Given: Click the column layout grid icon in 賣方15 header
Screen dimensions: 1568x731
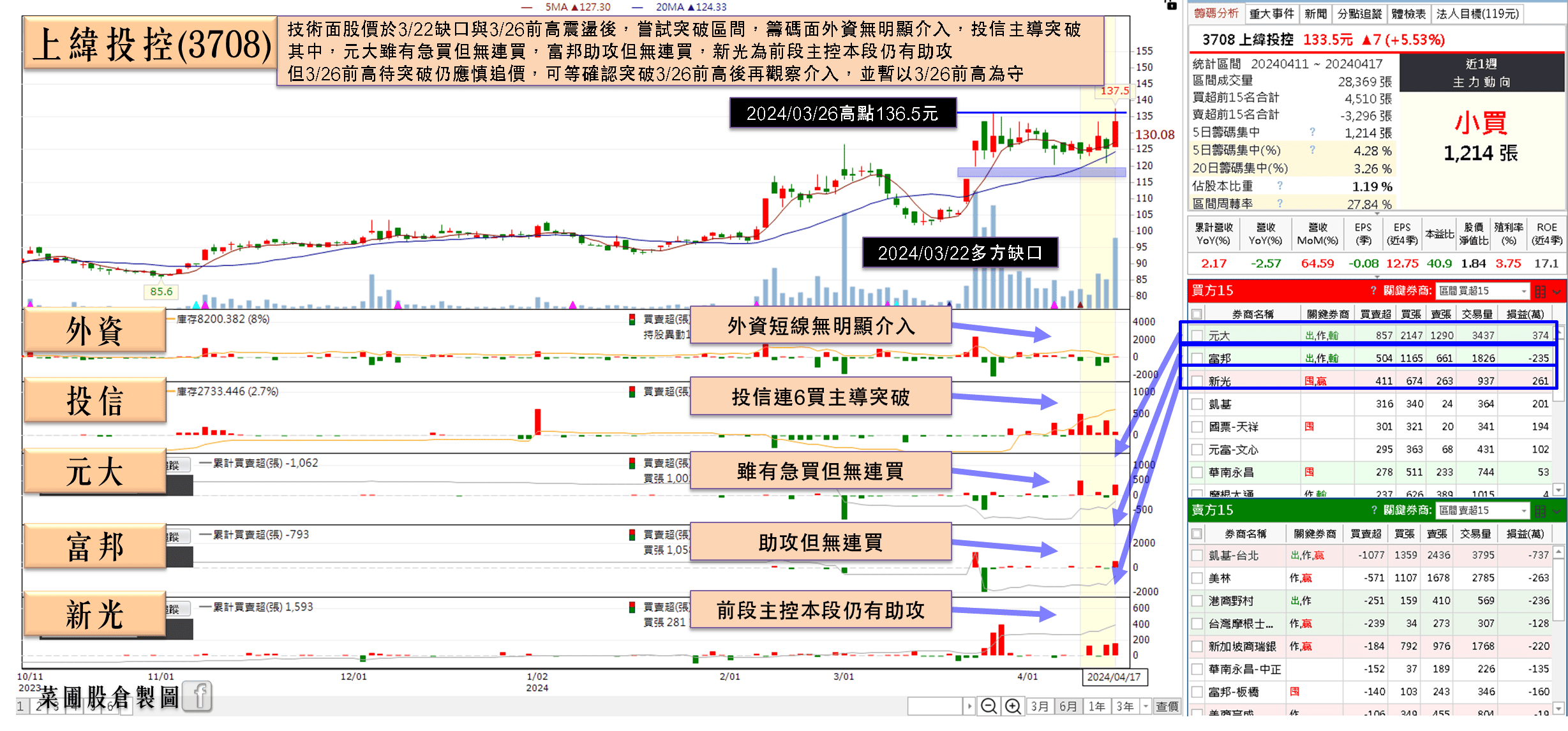Looking at the screenshot, I should [1540, 511].
